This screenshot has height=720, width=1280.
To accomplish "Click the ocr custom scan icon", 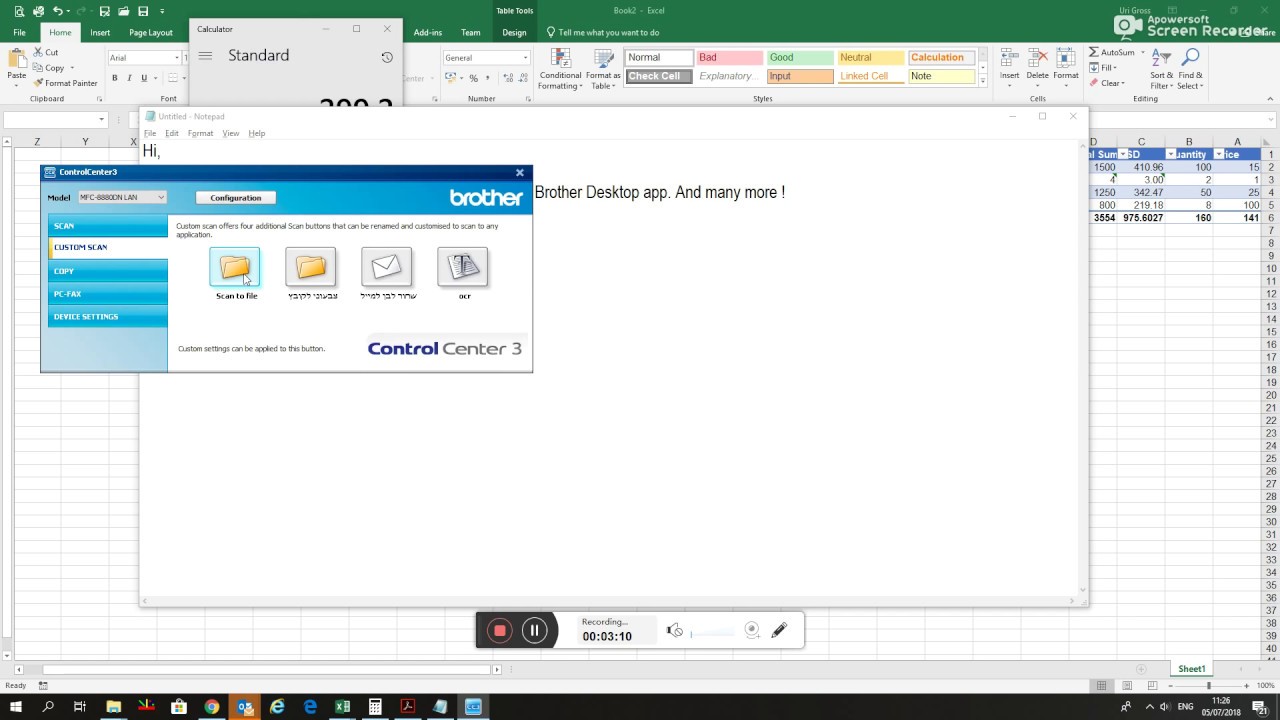I will pos(463,267).
